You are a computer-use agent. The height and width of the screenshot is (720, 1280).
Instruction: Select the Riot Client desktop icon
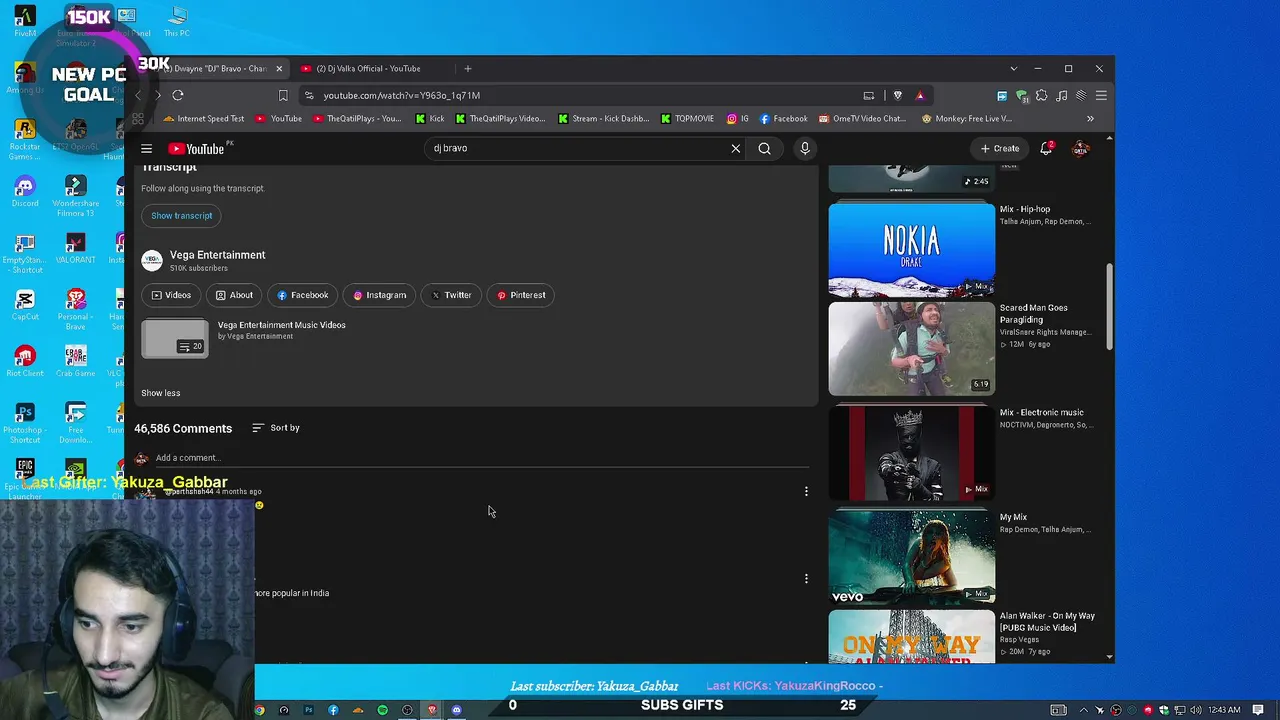pos(25,362)
